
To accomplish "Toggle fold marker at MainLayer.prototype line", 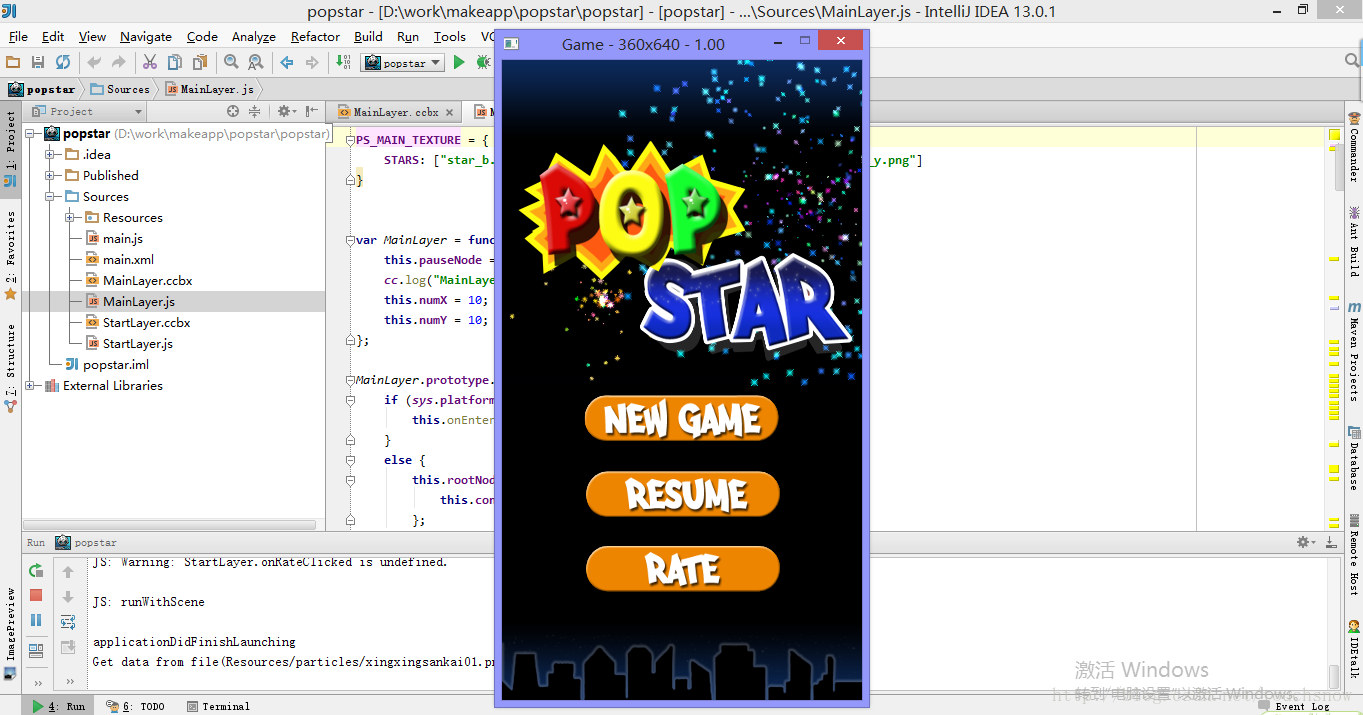I will 350,380.
